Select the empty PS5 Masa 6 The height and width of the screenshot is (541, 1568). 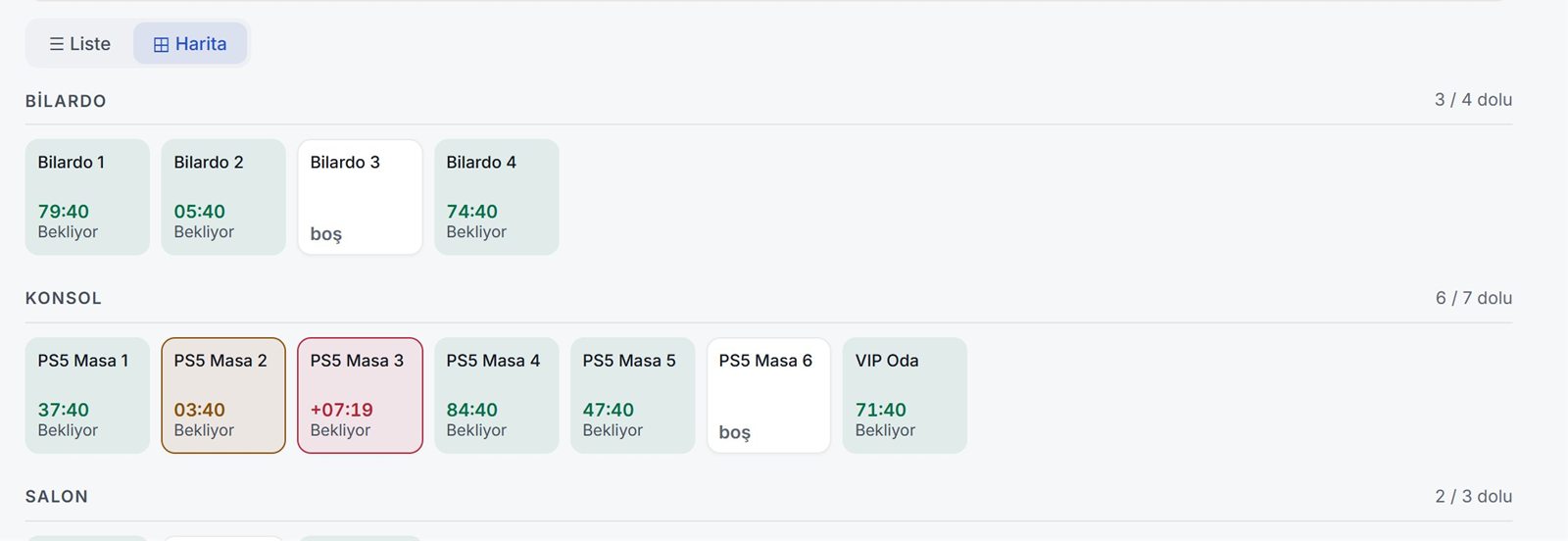point(769,396)
